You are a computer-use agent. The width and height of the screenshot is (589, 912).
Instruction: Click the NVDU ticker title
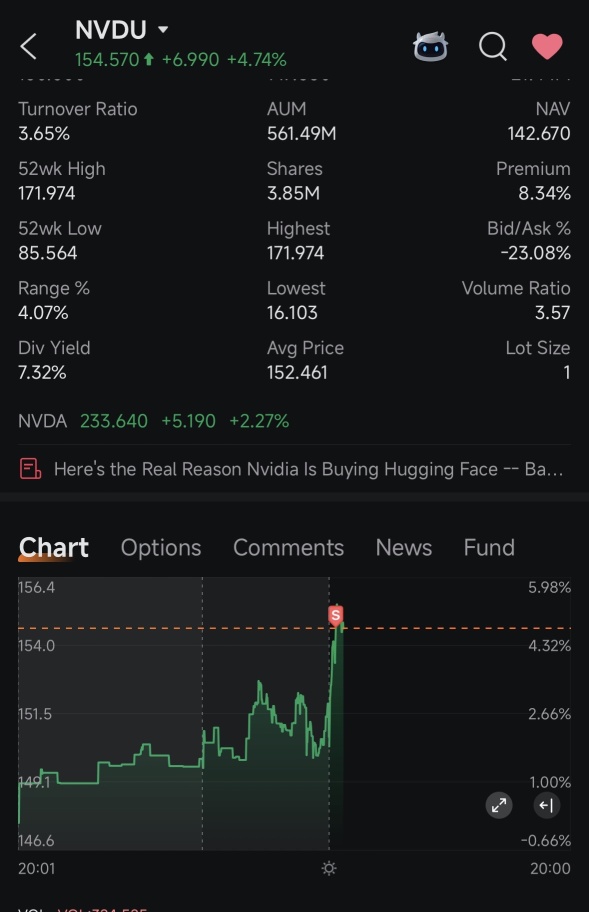pyautogui.click(x=110, y=30)
